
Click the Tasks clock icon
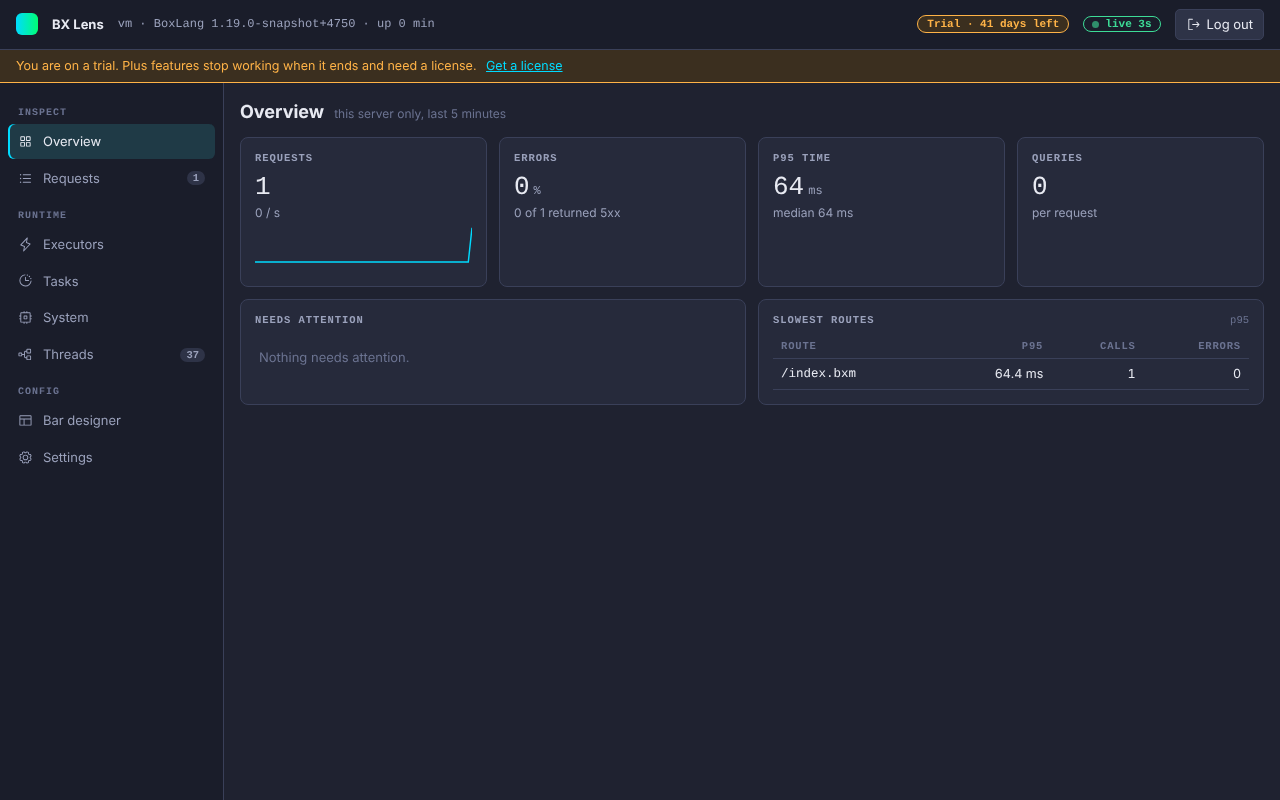click(x=25, y=281)
